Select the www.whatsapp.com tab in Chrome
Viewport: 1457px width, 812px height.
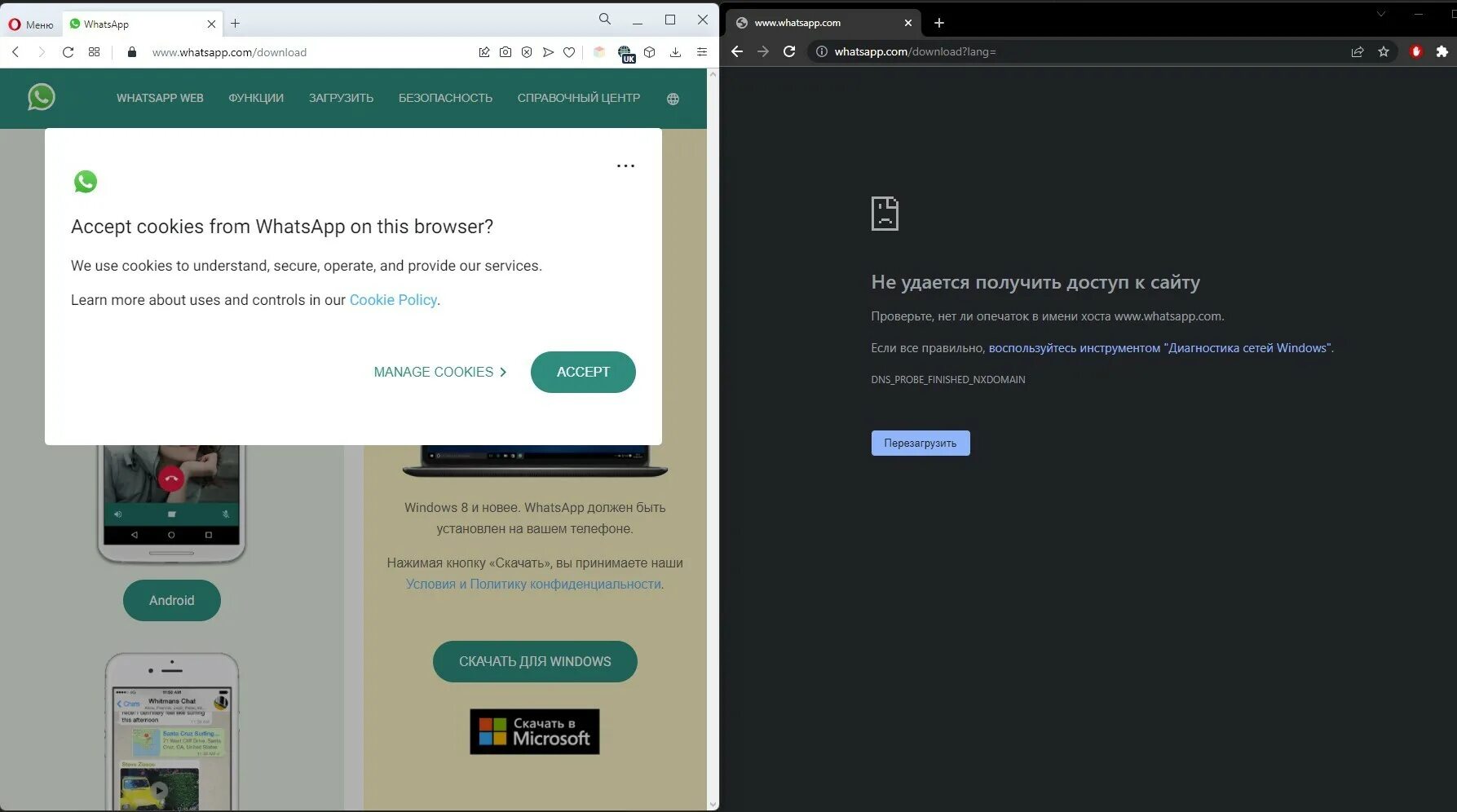click(822, 23)
